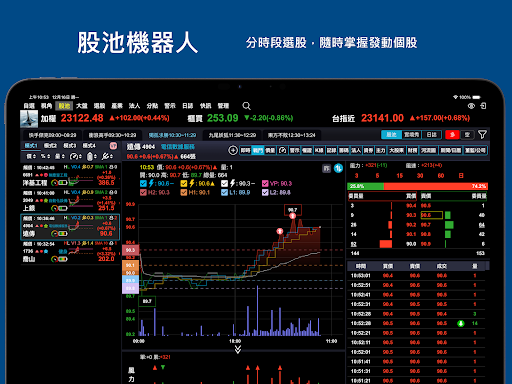The width and height of the screenshot is (512, 384).
Task: Sort by the battery icon stepper
Action: click(92, 156)
